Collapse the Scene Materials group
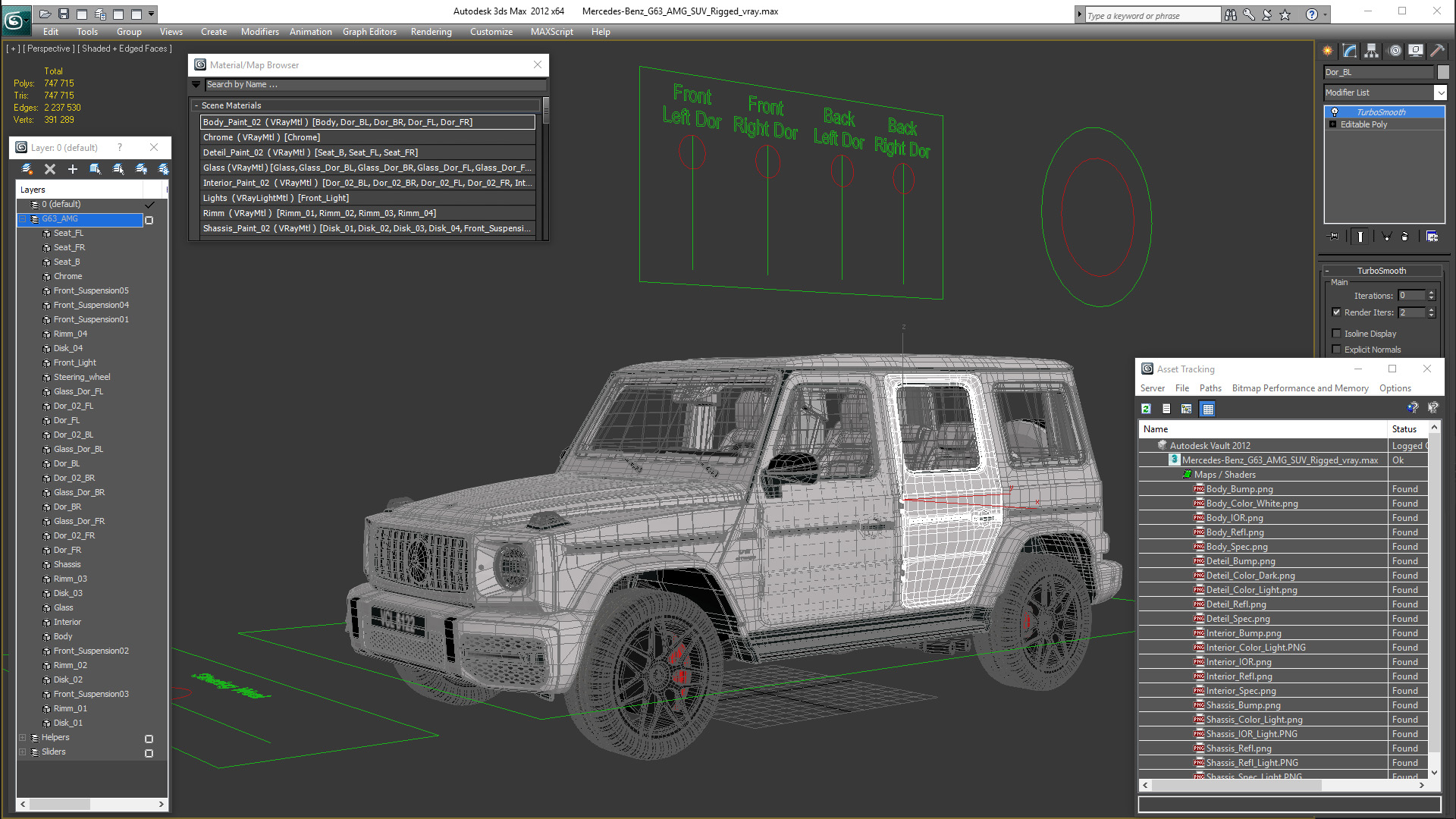The width and height of the screenshot is (1456, 819). coord(196,106)
